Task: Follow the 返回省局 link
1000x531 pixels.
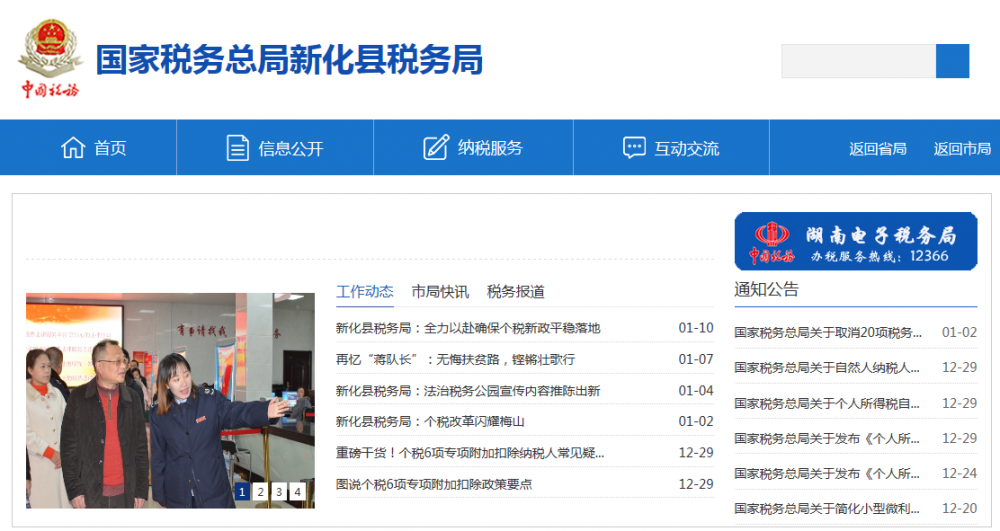Action: (x=878, y=149)
